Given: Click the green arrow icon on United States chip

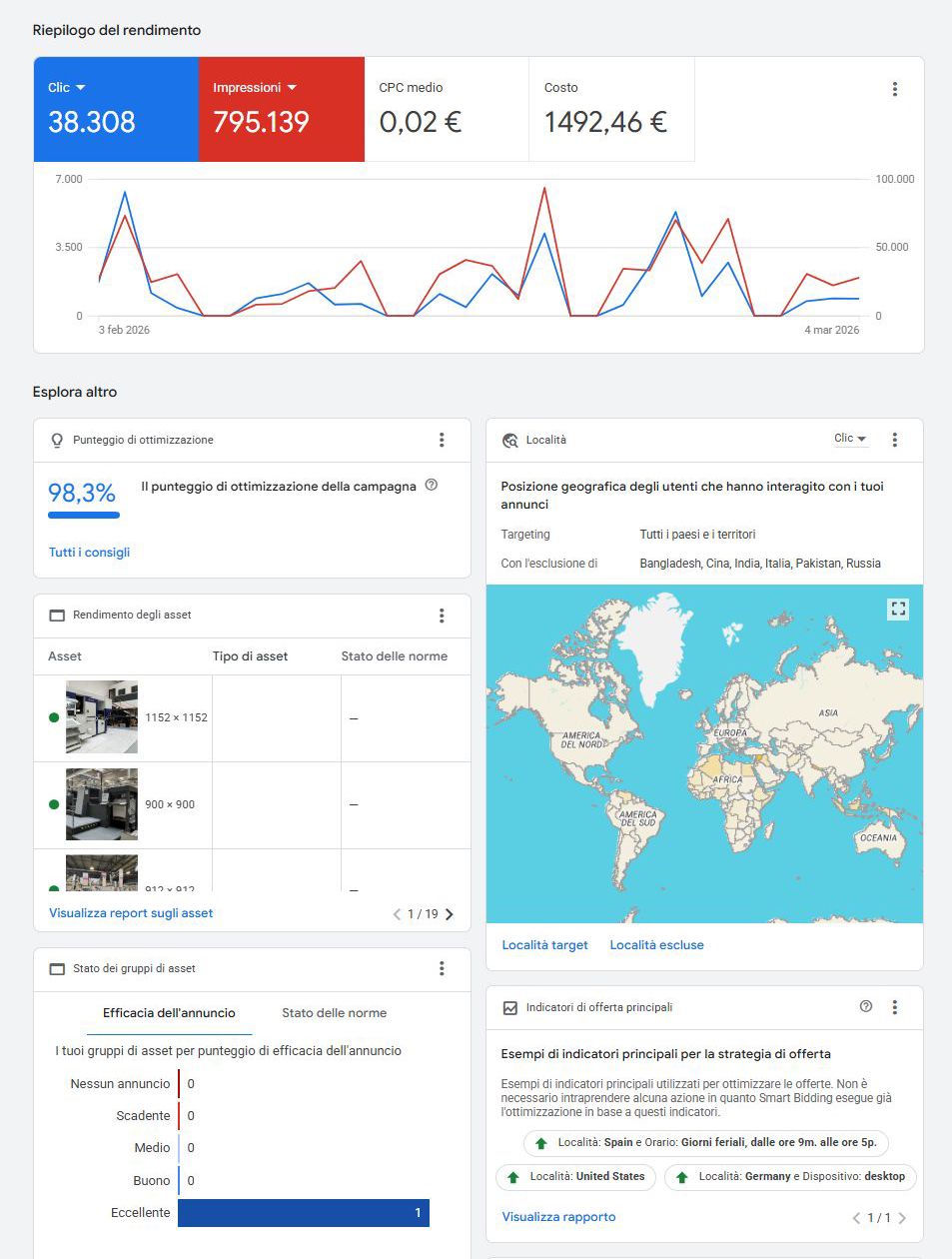Looking at the screenshot, I should pyautogui.click(x=513, y=1178).
